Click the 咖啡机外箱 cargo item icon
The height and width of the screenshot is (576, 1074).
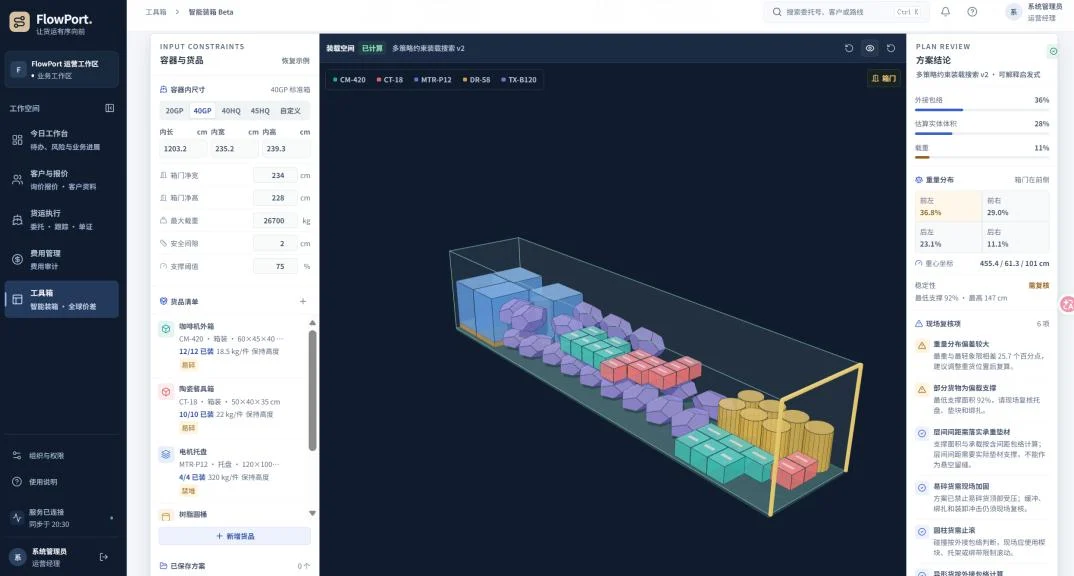166,329
